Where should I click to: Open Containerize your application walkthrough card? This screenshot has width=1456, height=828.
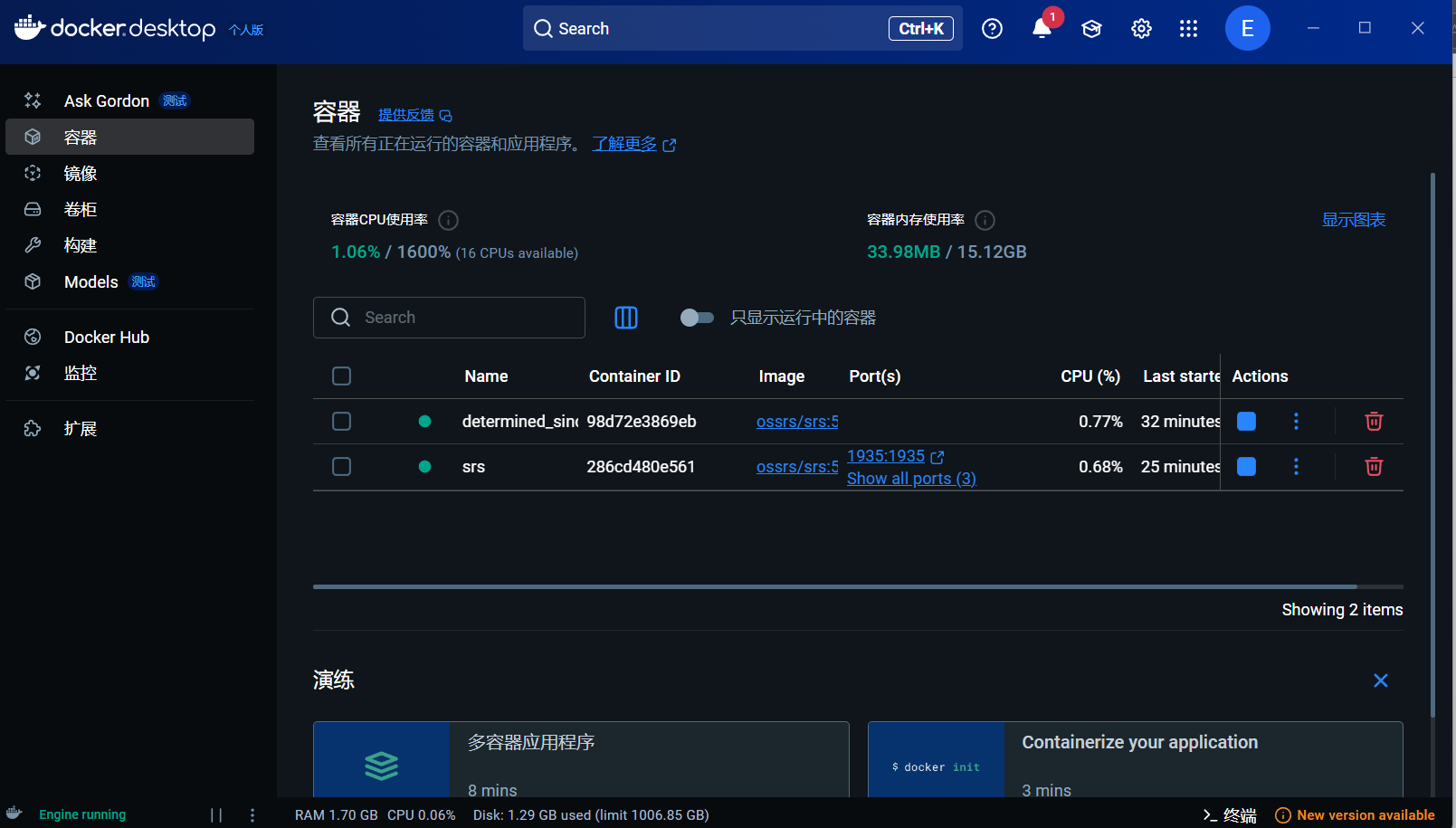coord(1135,759)
